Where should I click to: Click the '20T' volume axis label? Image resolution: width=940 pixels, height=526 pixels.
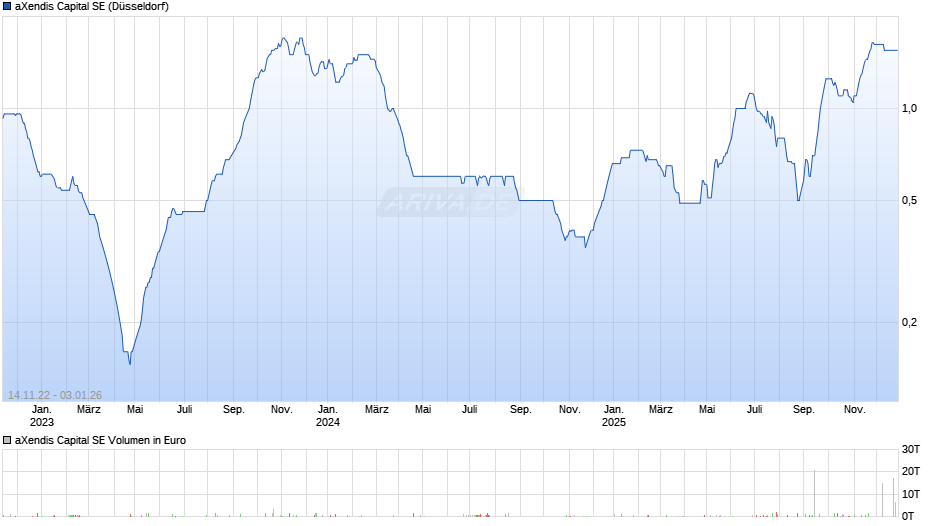click(911, 471)
